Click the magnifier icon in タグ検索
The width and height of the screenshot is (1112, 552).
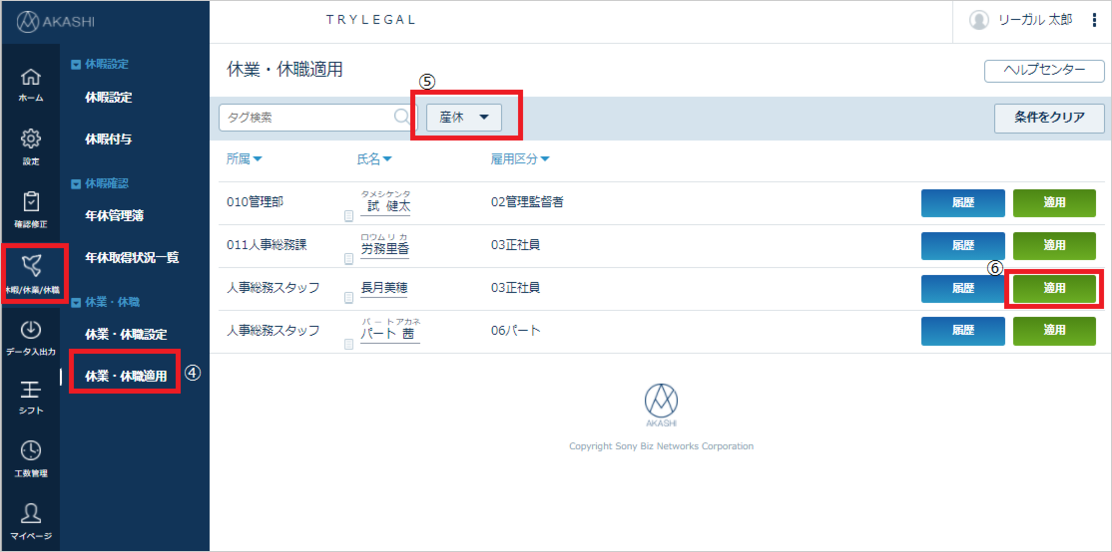[401, 117]
